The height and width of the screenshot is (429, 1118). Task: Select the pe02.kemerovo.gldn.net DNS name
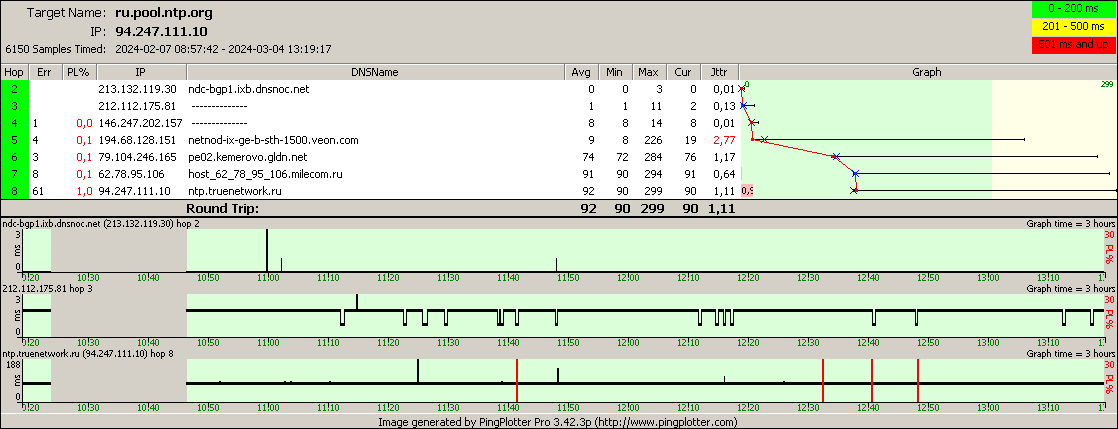tap(245, 157)
